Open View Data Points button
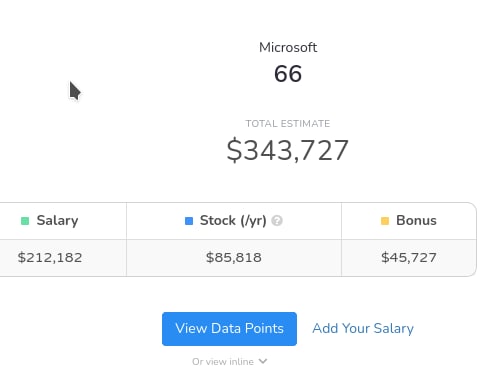Screen dimensions: 488x379 229,329
